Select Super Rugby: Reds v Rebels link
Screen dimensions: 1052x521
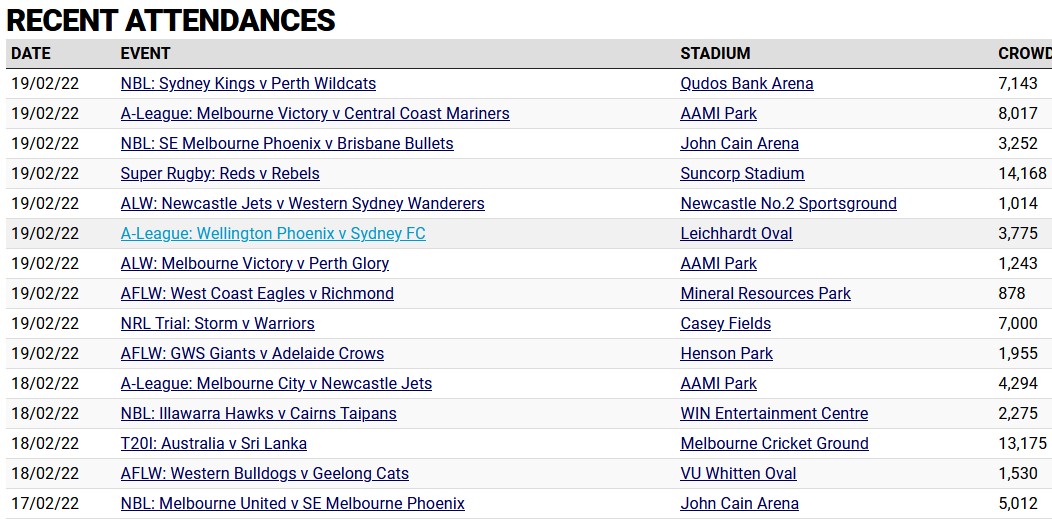click(220, 174)
